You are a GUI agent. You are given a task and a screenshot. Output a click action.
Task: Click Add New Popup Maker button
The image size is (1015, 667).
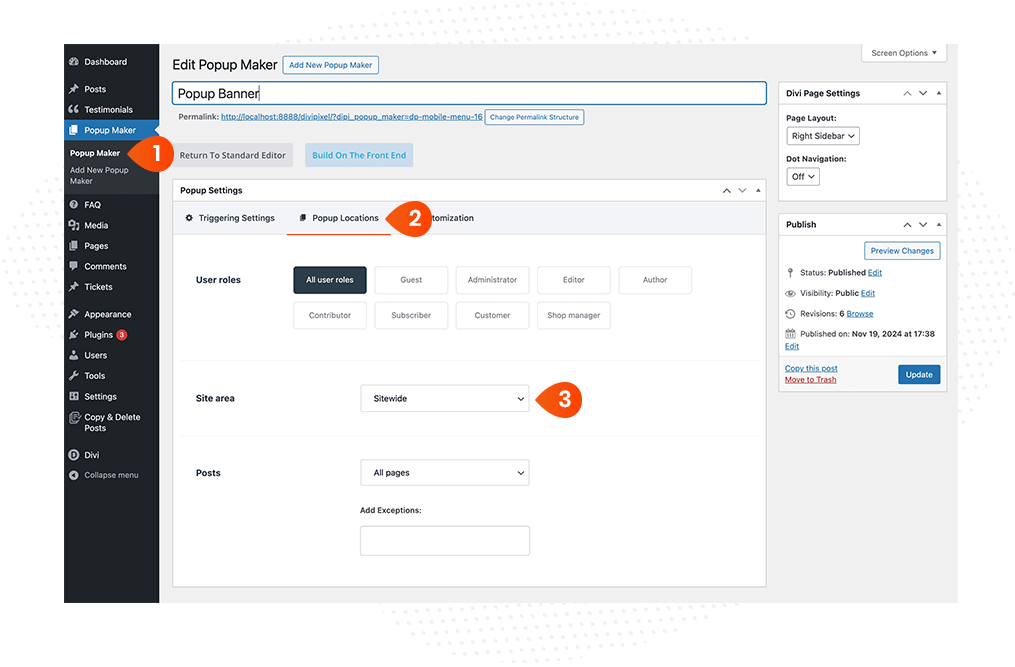330,65
